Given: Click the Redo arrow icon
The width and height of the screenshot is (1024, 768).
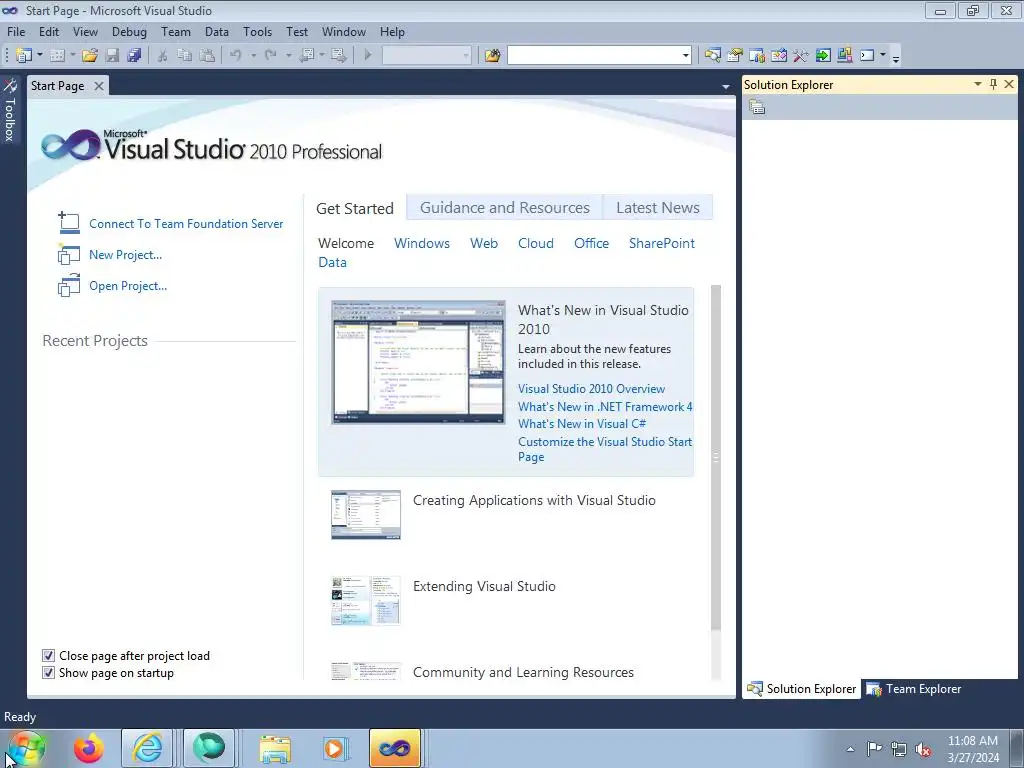Looking at the screenshot, I should 271,56.
